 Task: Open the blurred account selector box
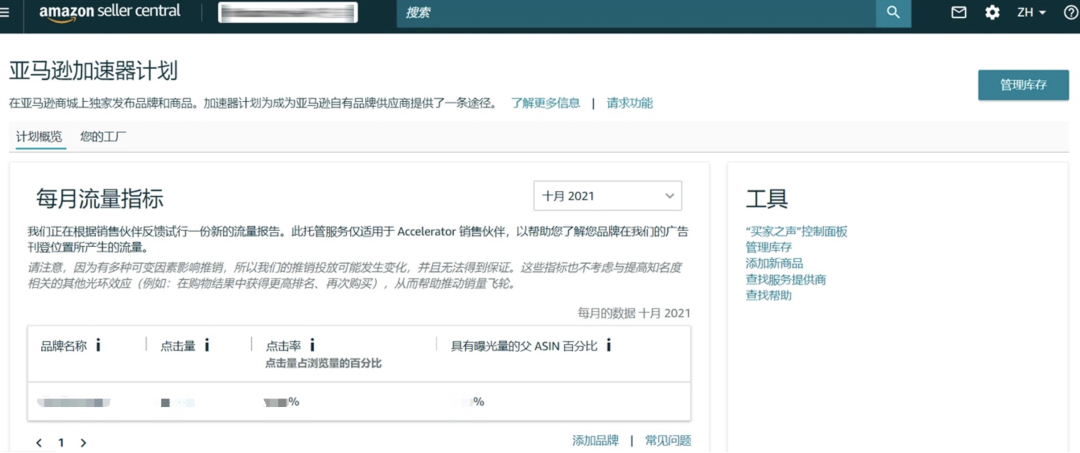coord(288,12)
